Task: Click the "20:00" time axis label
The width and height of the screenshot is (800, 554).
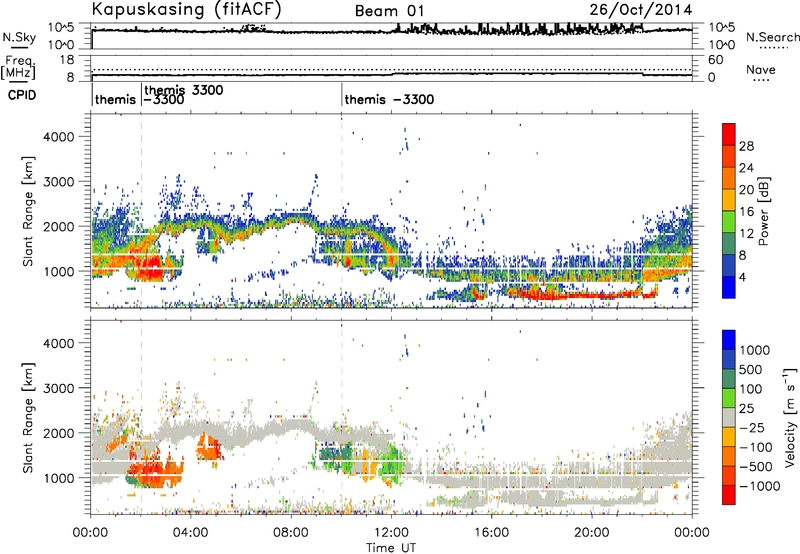Action: (592, 533)
